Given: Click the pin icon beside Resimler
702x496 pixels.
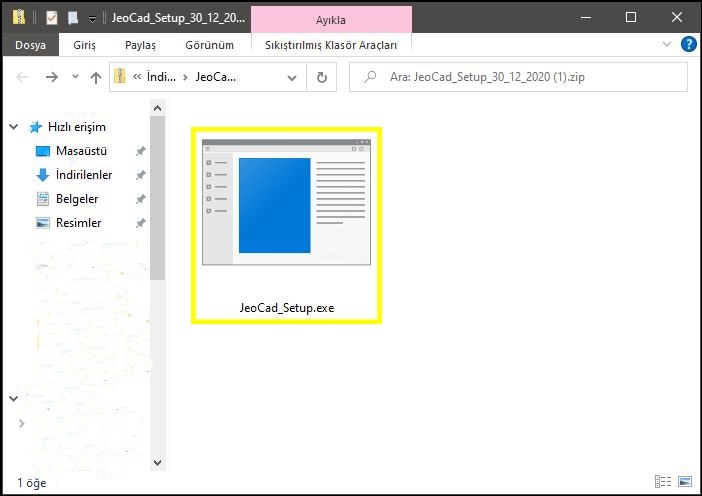Looking at the screenshot, I should click(x=141, y=223).
